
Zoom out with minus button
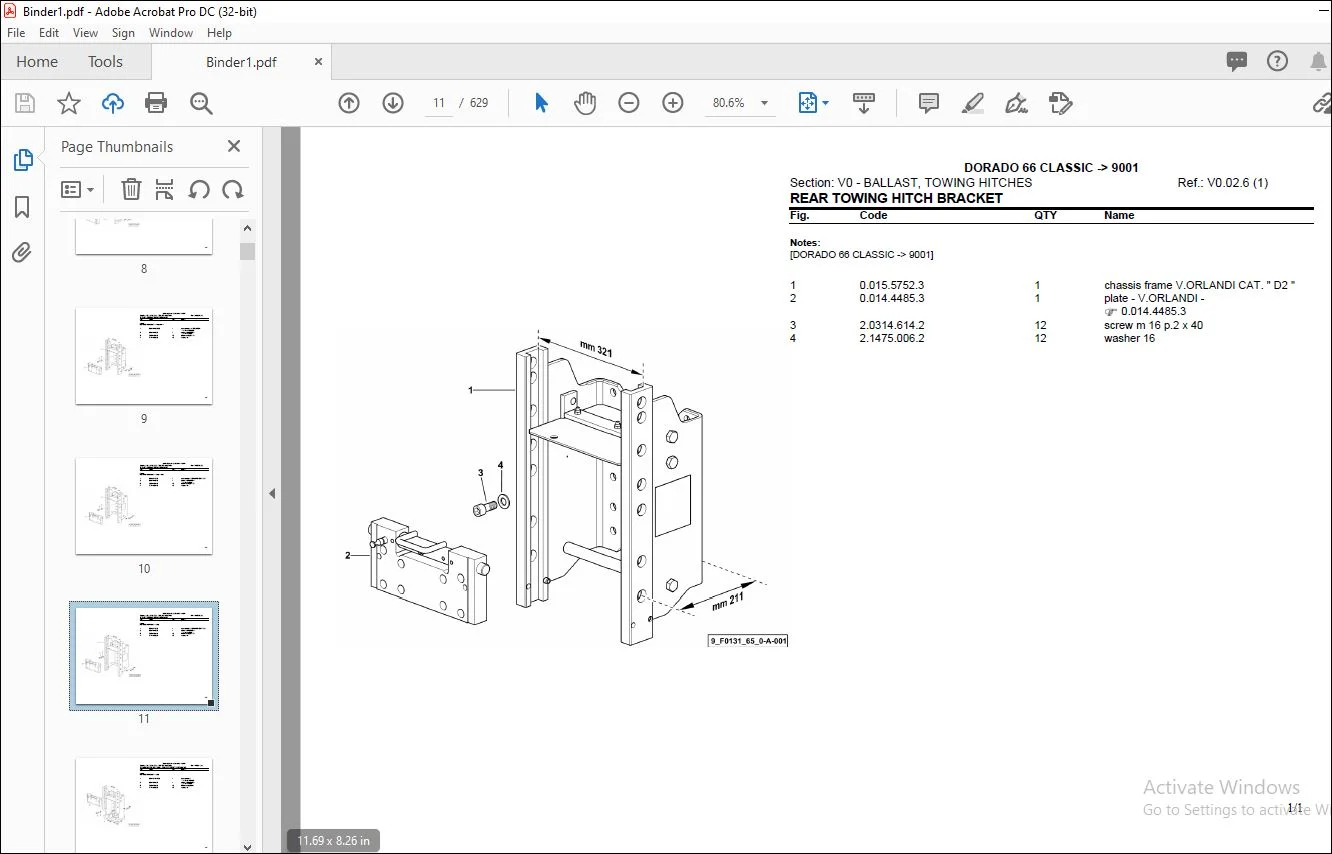click(629, 103)
